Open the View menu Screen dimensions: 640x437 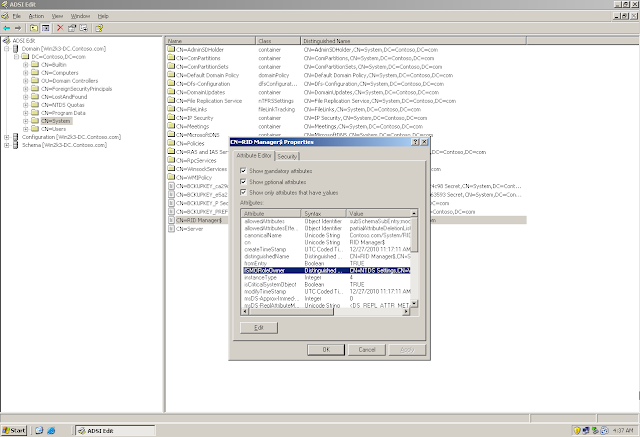coord(57,16)
